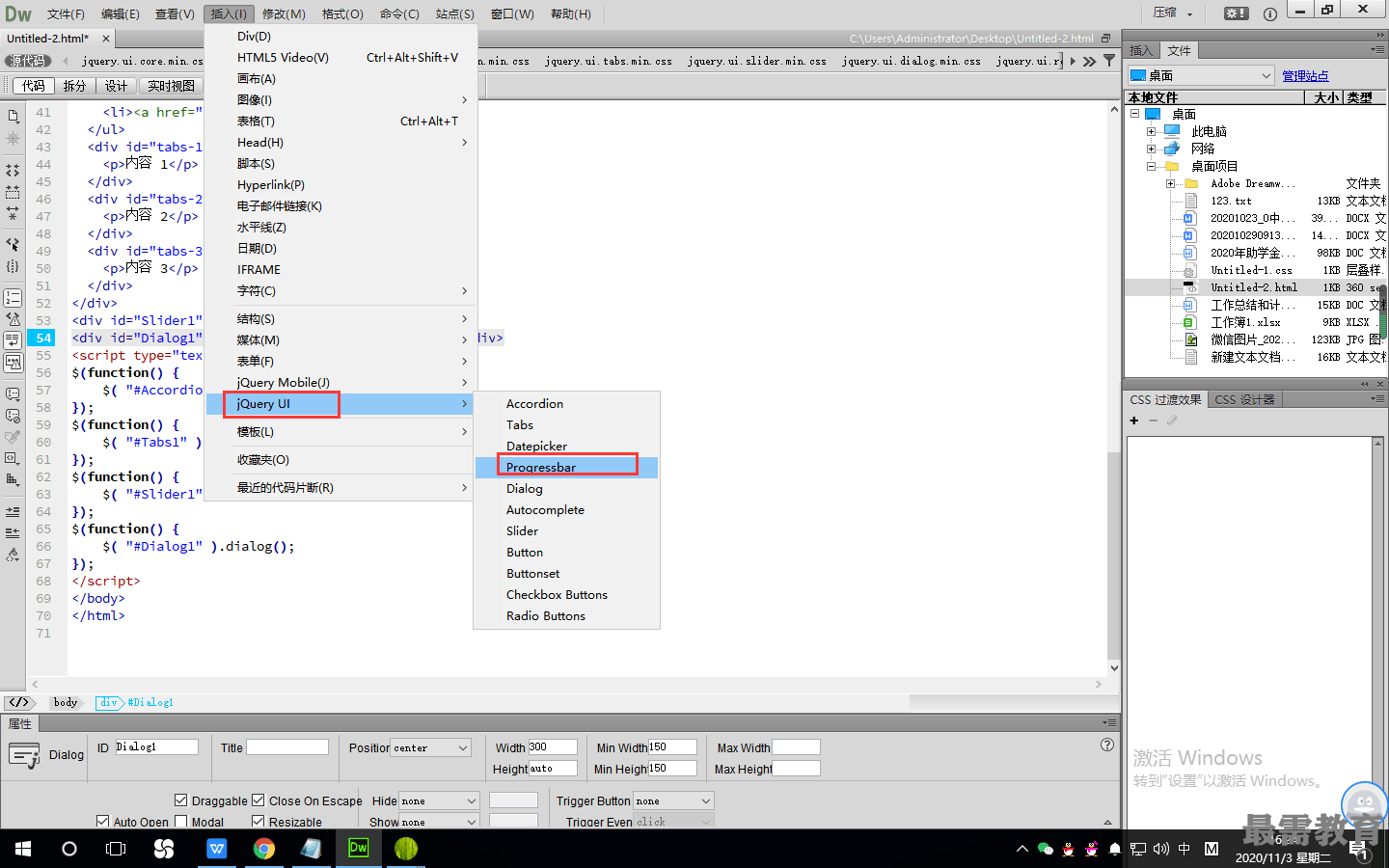Open Trigger Button dropdown

673,800
